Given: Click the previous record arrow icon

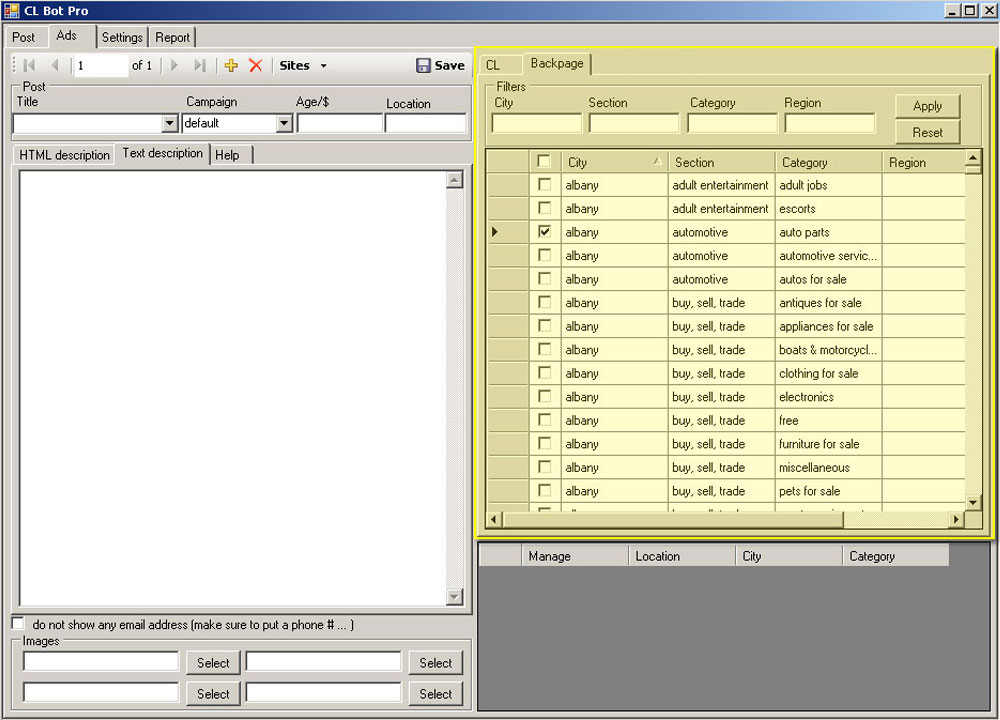Looking at the screenshot, I should click(x=54, y=66).
